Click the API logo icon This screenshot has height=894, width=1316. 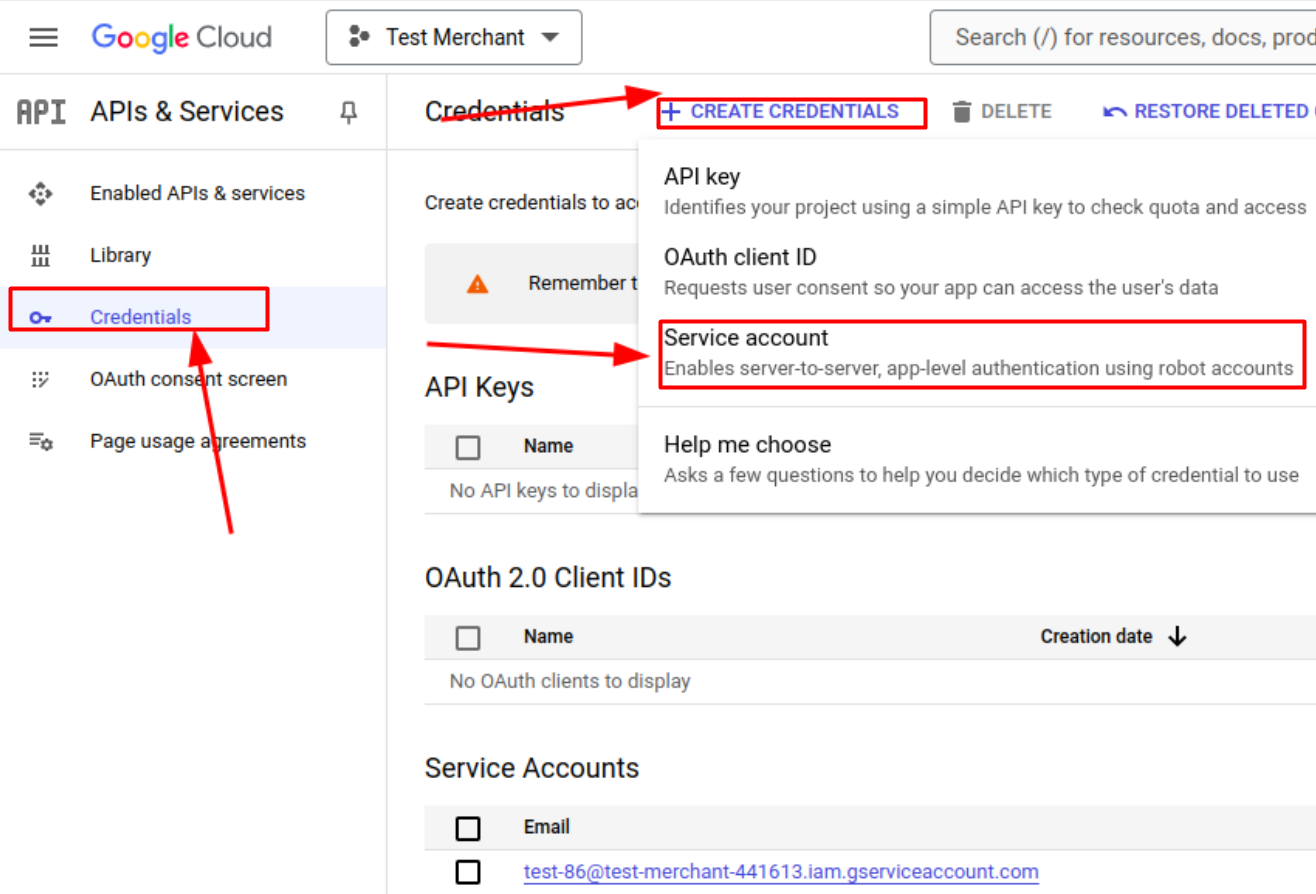pos(42,112)
